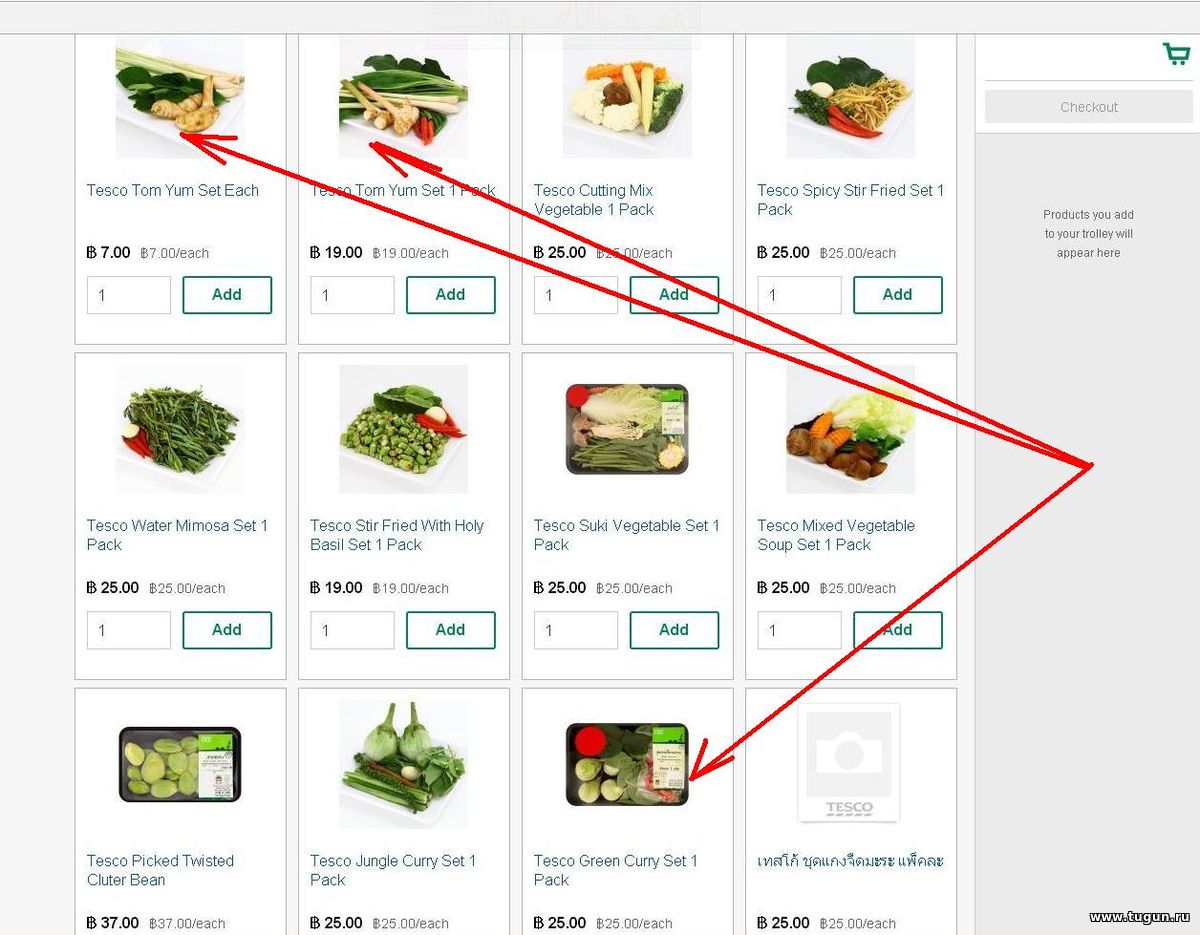1200x935 pixels.
Task: Open Tesco Green Curry Set 1 Pack link
Action: tap(615, 870)
